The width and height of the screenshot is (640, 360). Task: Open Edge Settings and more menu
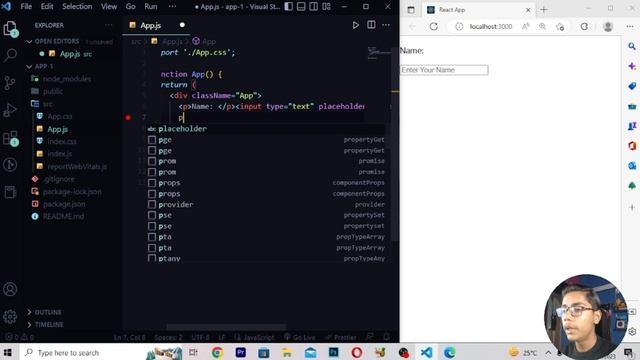point(630,27)
